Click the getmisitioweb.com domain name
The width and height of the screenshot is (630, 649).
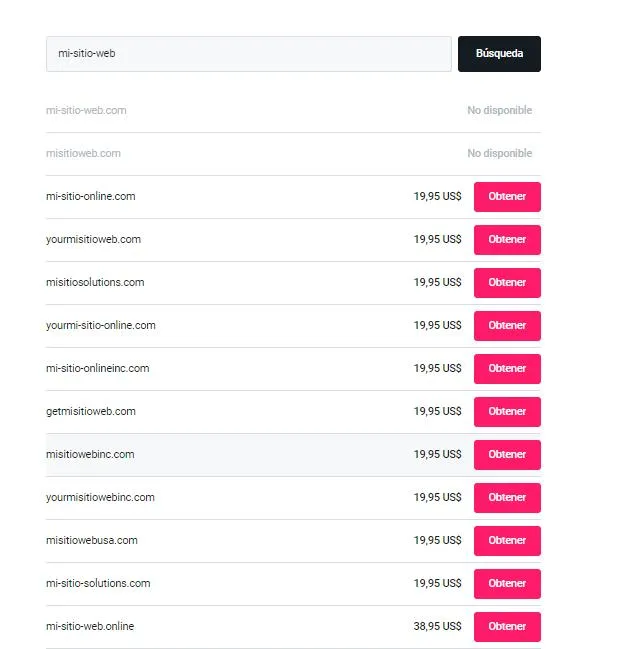pyautogui.click(x=90, y=412)
